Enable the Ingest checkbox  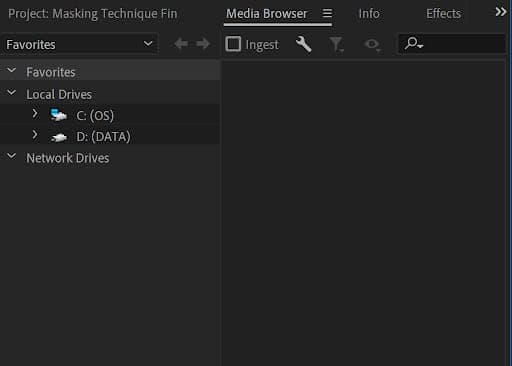tap(233, 44)
